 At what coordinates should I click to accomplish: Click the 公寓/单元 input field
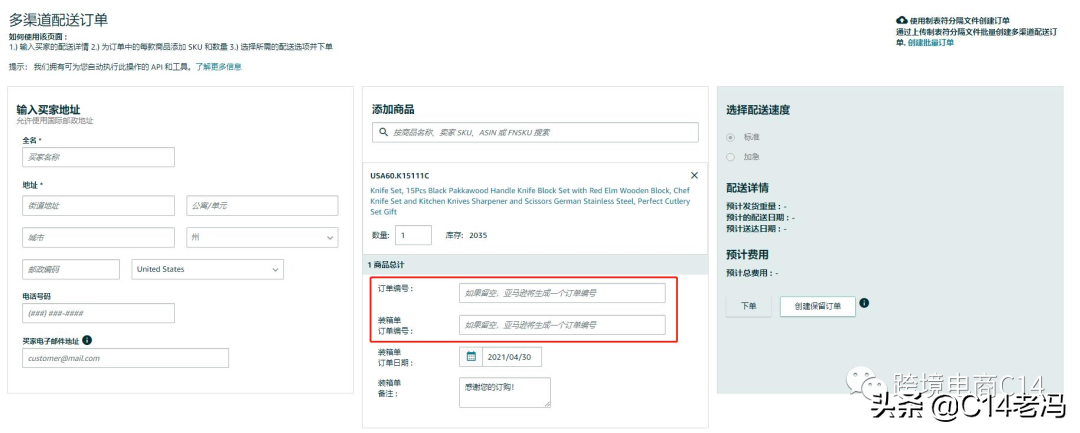coord(262,205)
